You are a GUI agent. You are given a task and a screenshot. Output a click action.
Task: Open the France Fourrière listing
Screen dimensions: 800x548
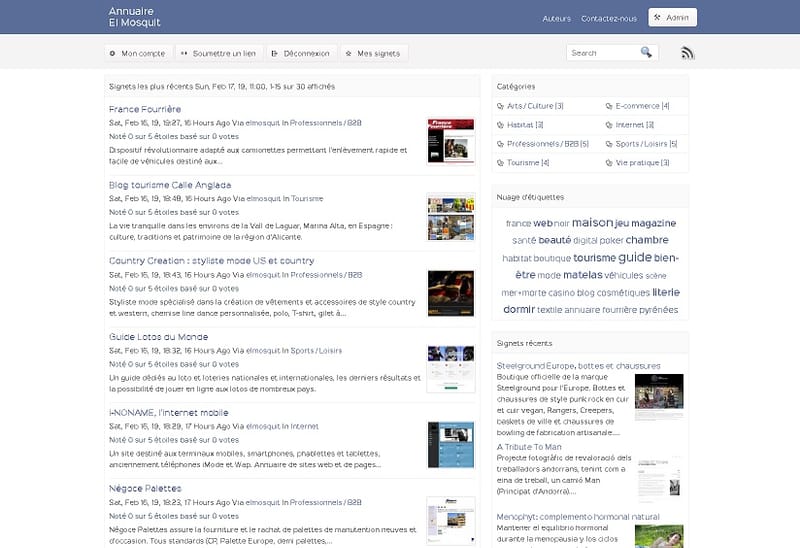point(145,109)
